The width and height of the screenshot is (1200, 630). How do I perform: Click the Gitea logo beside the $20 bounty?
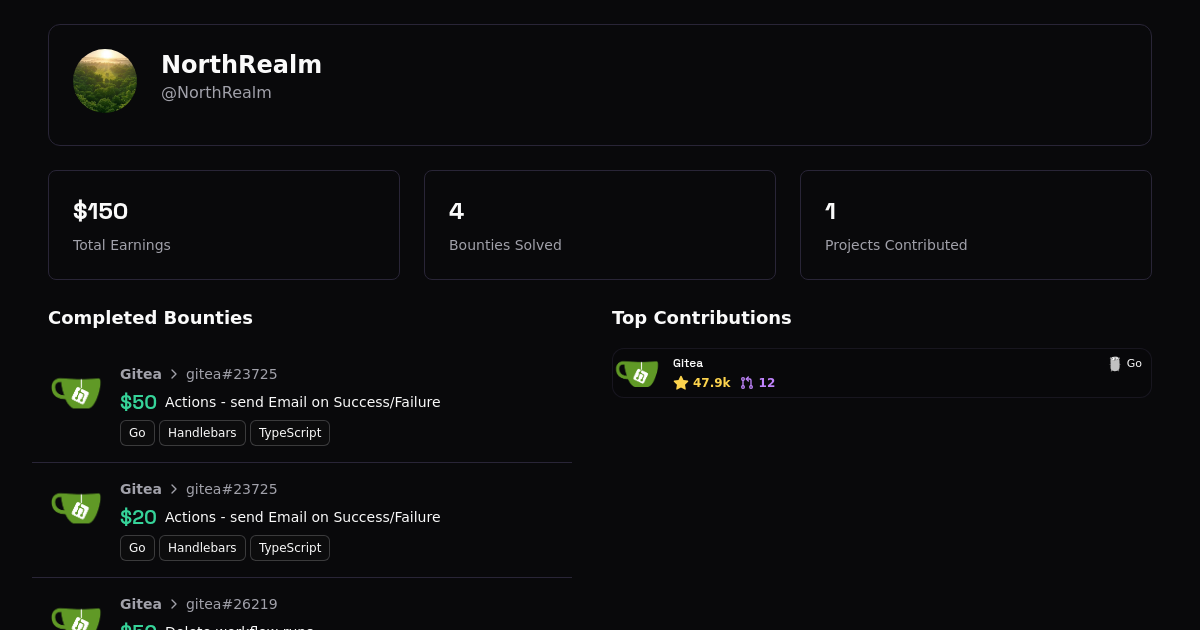pos(76,506)
